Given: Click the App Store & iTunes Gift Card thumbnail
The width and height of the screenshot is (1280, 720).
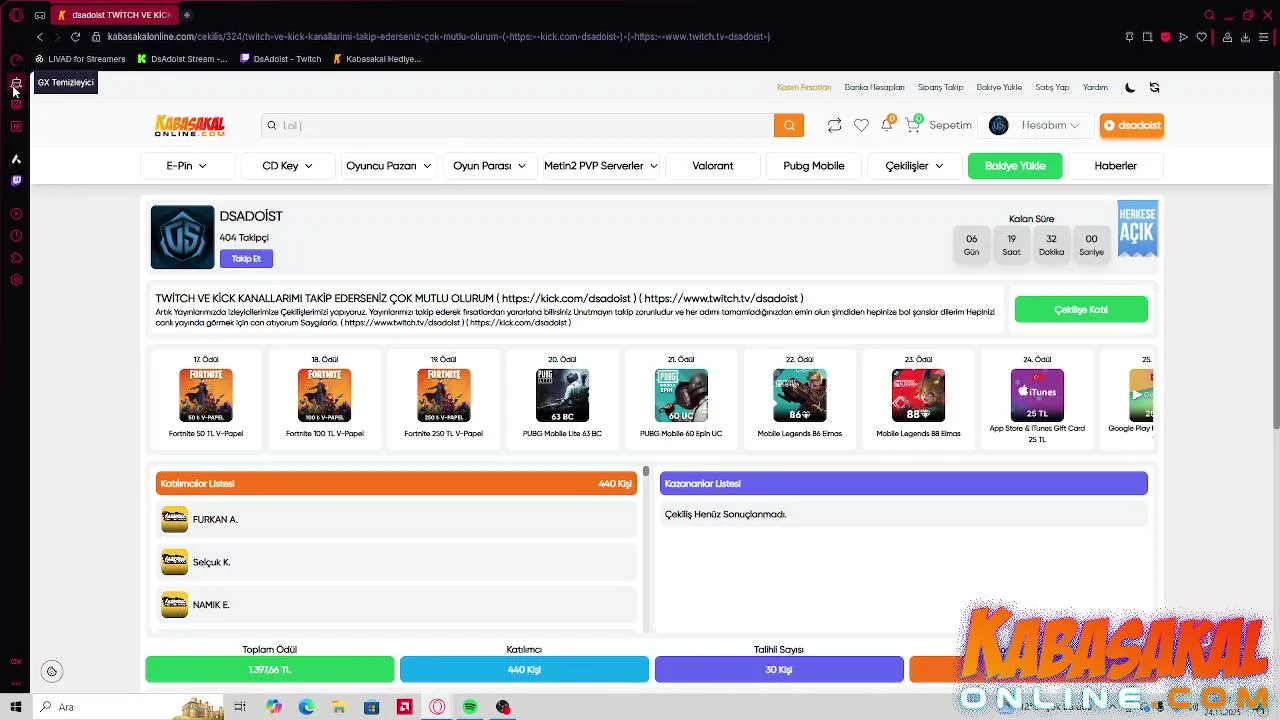Looking at the screenshot, I should (x=1037, y=395).
